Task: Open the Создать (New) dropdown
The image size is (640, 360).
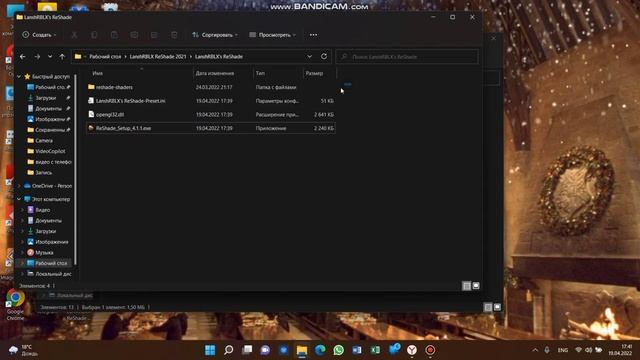Action: (x=39, y=35)
